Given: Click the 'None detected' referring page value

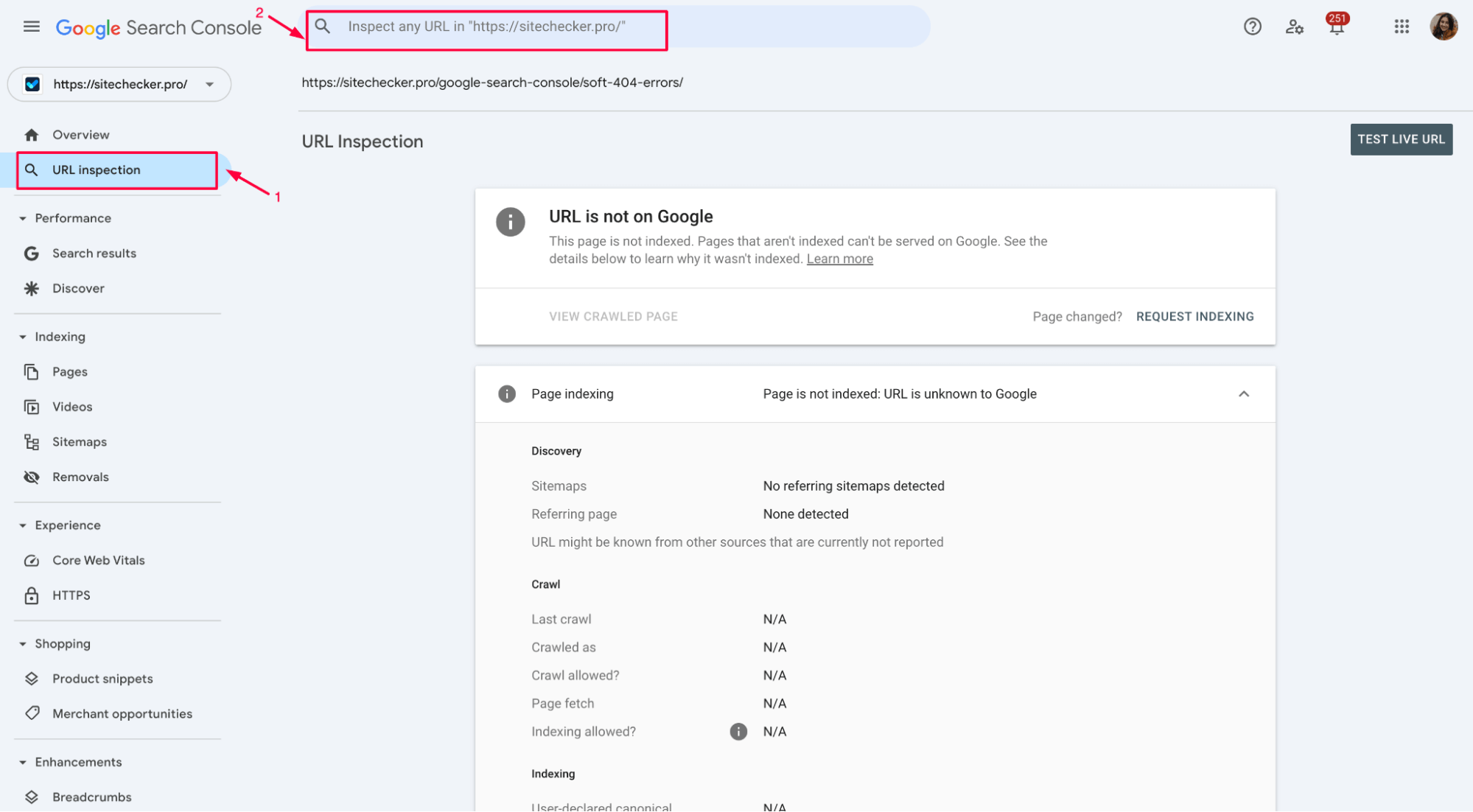Looking at the screenshot, I should 805,514.
